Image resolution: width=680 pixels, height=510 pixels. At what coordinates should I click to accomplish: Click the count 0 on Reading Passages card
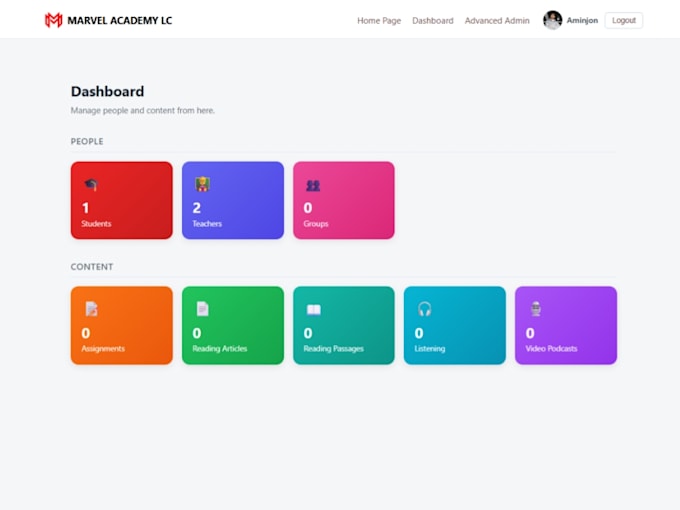point(308,333)
